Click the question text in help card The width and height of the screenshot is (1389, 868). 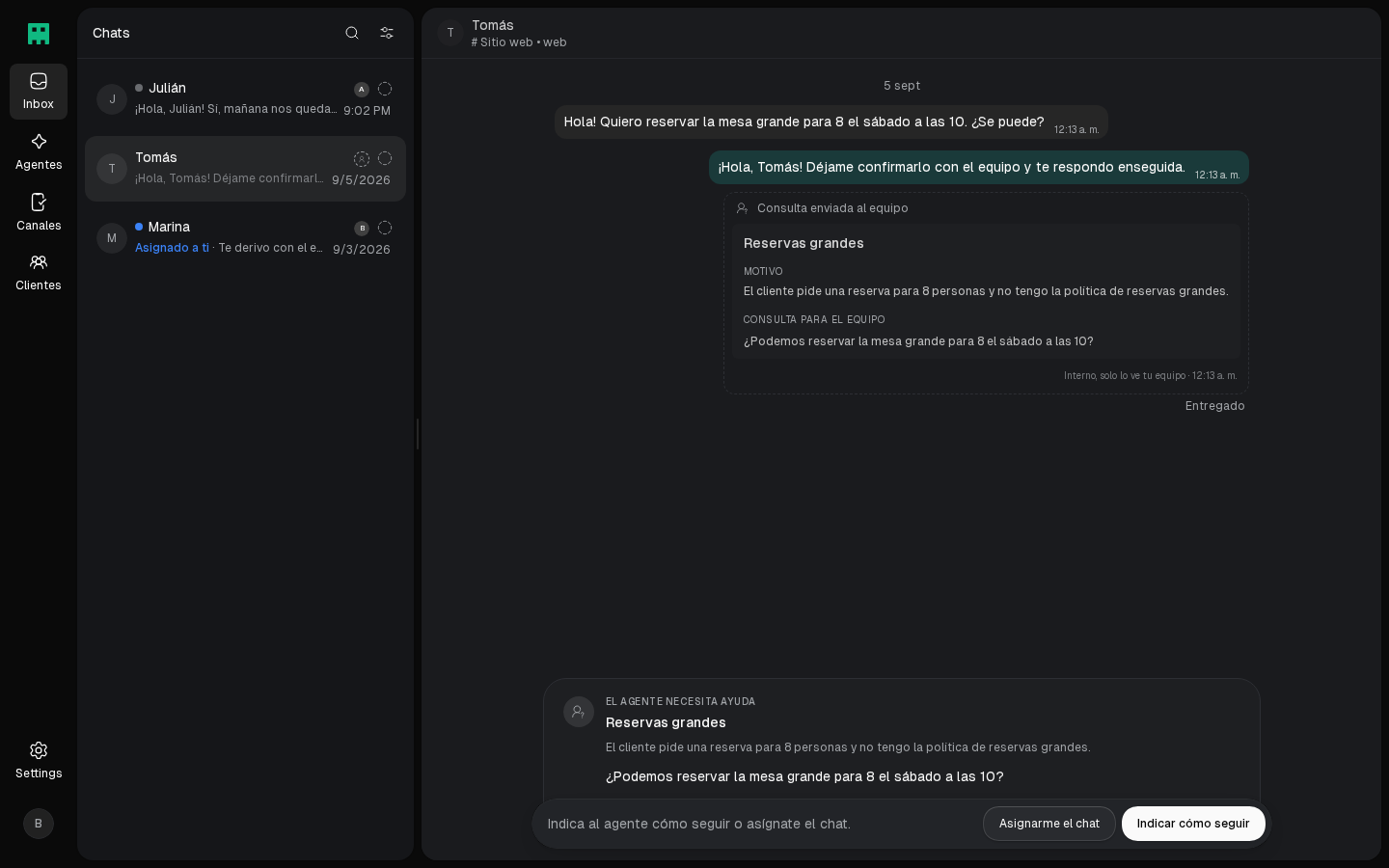click(804, 776)
